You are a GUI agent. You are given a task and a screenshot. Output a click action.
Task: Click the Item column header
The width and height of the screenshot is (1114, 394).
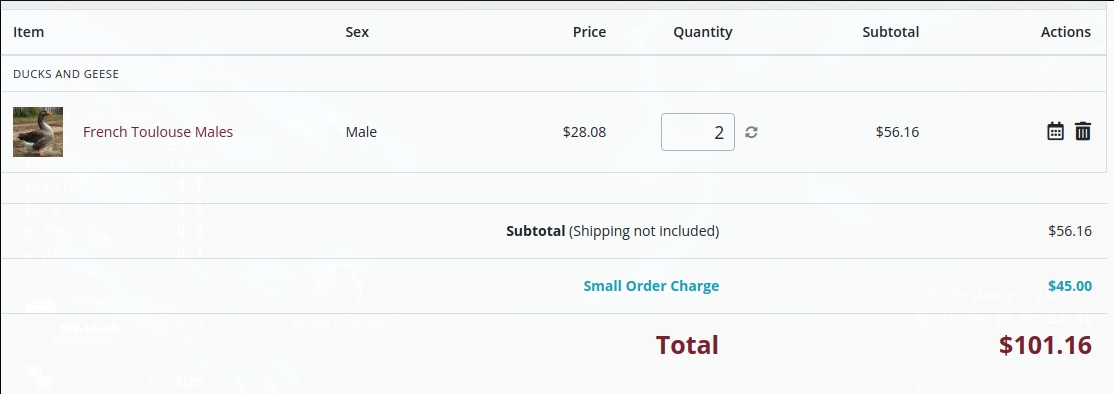coord(28,32)
